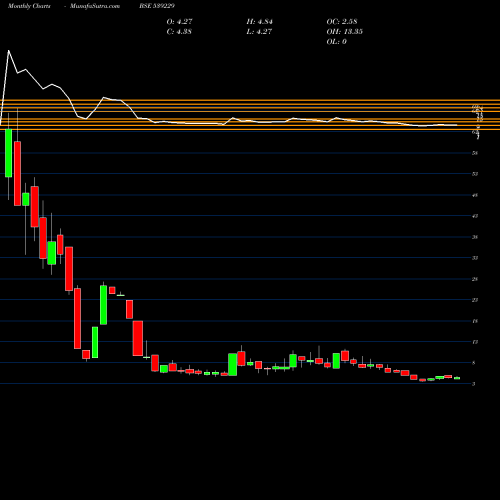Click the last green candlestick on the chart
Viewport: 500px width, 500px height.
[x=457, y=378]
